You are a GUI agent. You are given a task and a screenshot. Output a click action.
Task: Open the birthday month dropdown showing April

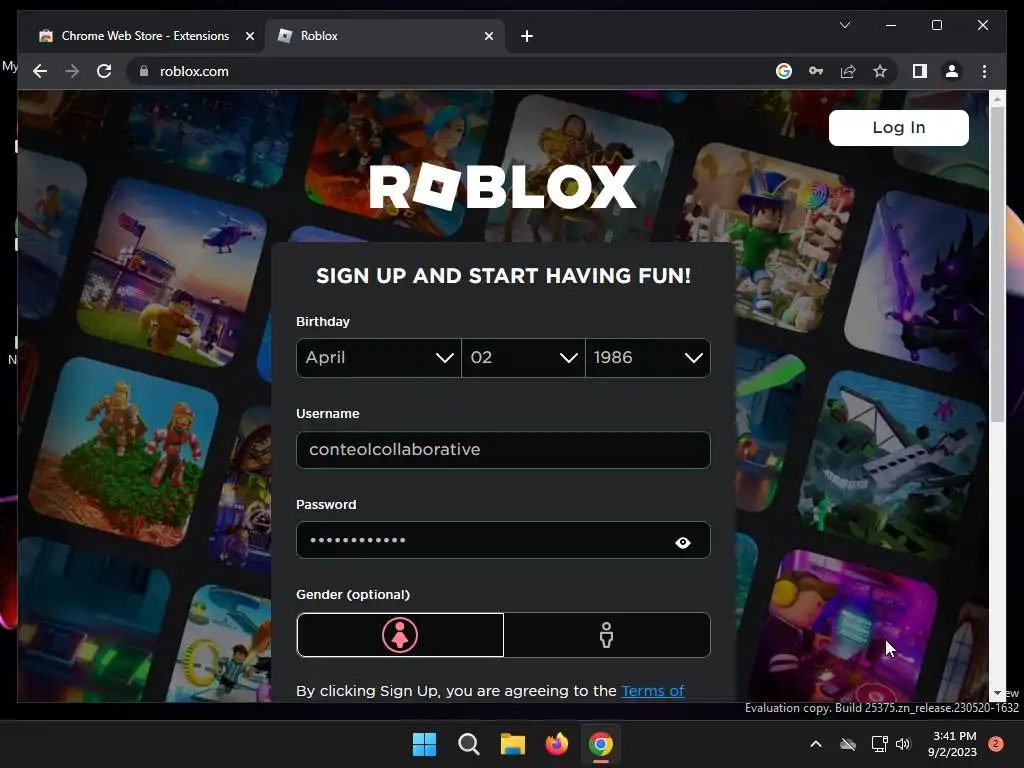379,358
